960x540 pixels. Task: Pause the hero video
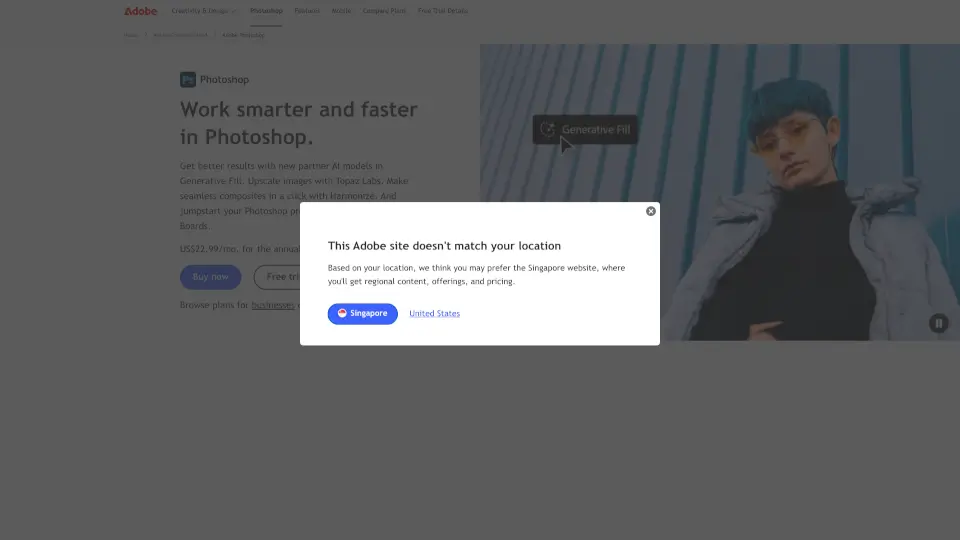[939, 323]
